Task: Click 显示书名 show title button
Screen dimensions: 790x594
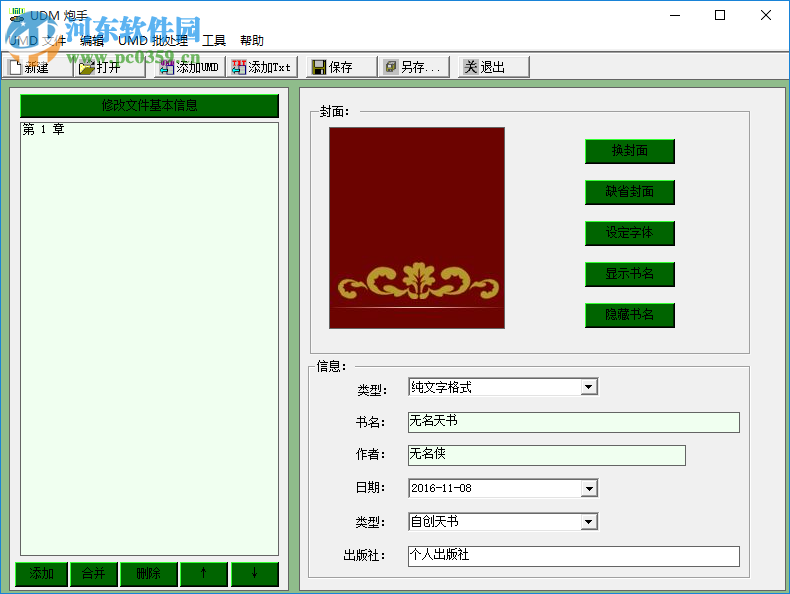Action: [x=629, y=274]
